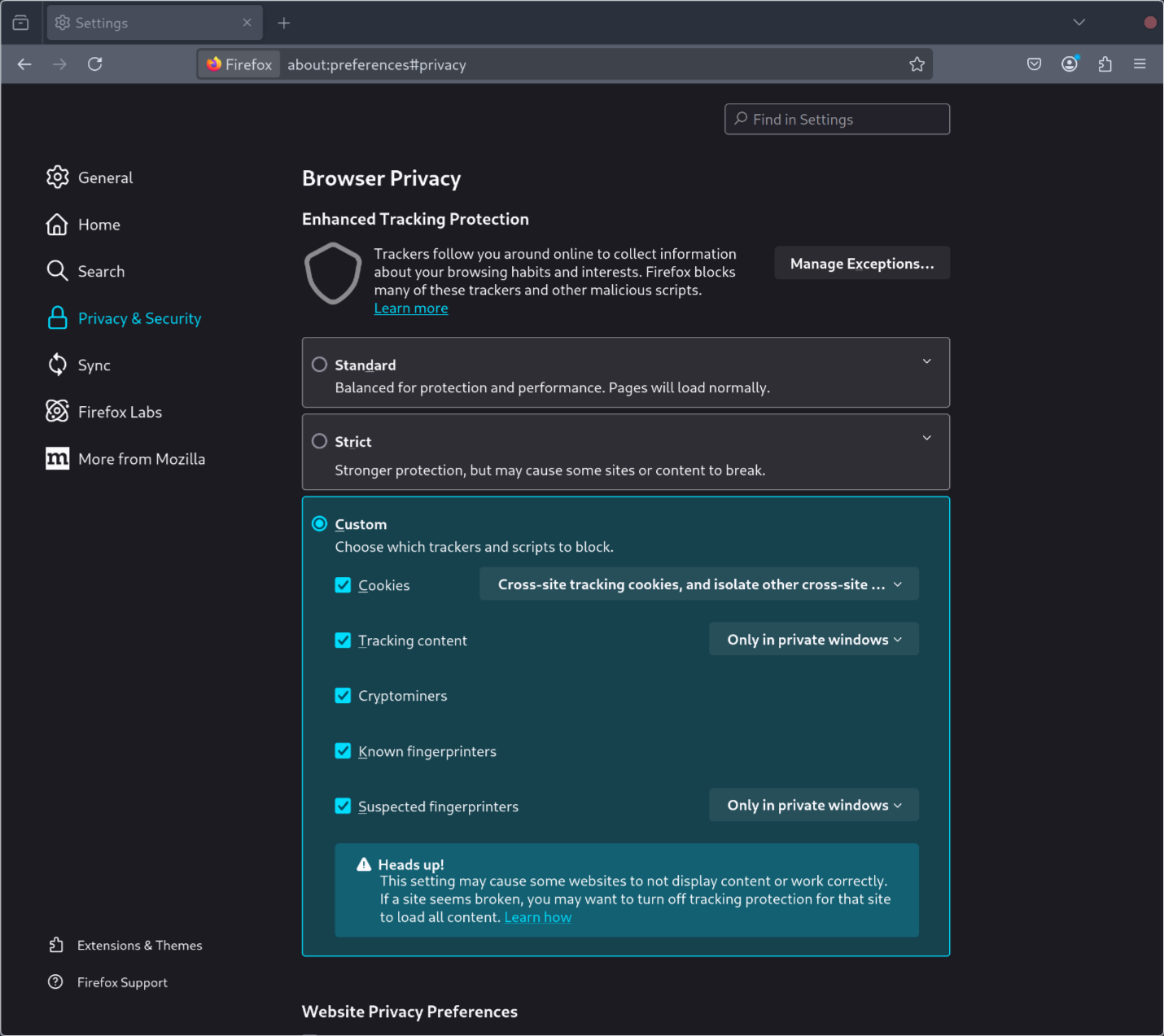Image resolution: width=1164 pixels, height=1036 pixels.
Task: Uncheck the Tracking content checkbox
Action: coord(343,640)
